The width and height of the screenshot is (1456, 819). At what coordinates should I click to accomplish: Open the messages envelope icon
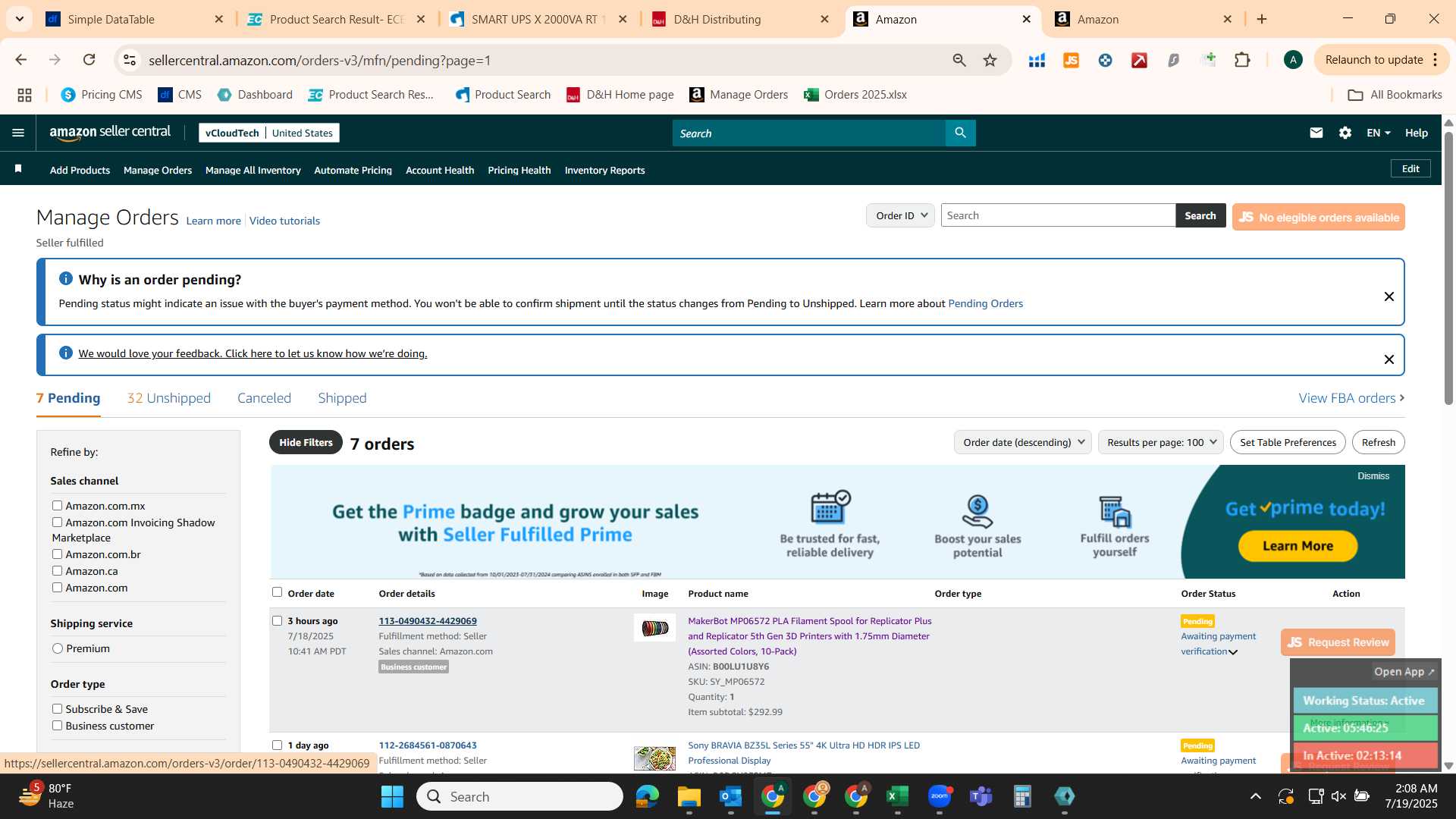1316,133
